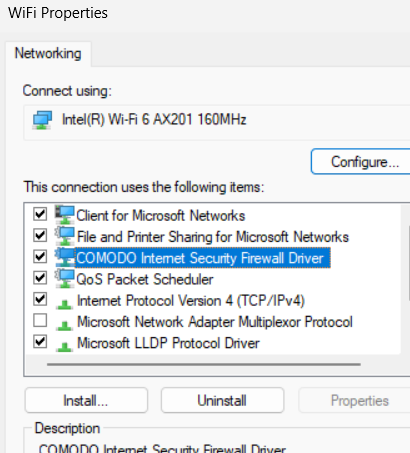The width and height of the screenshot is (410, 453).
Task: Click the File and Printer Sharing icon
Action: [65, 236]
